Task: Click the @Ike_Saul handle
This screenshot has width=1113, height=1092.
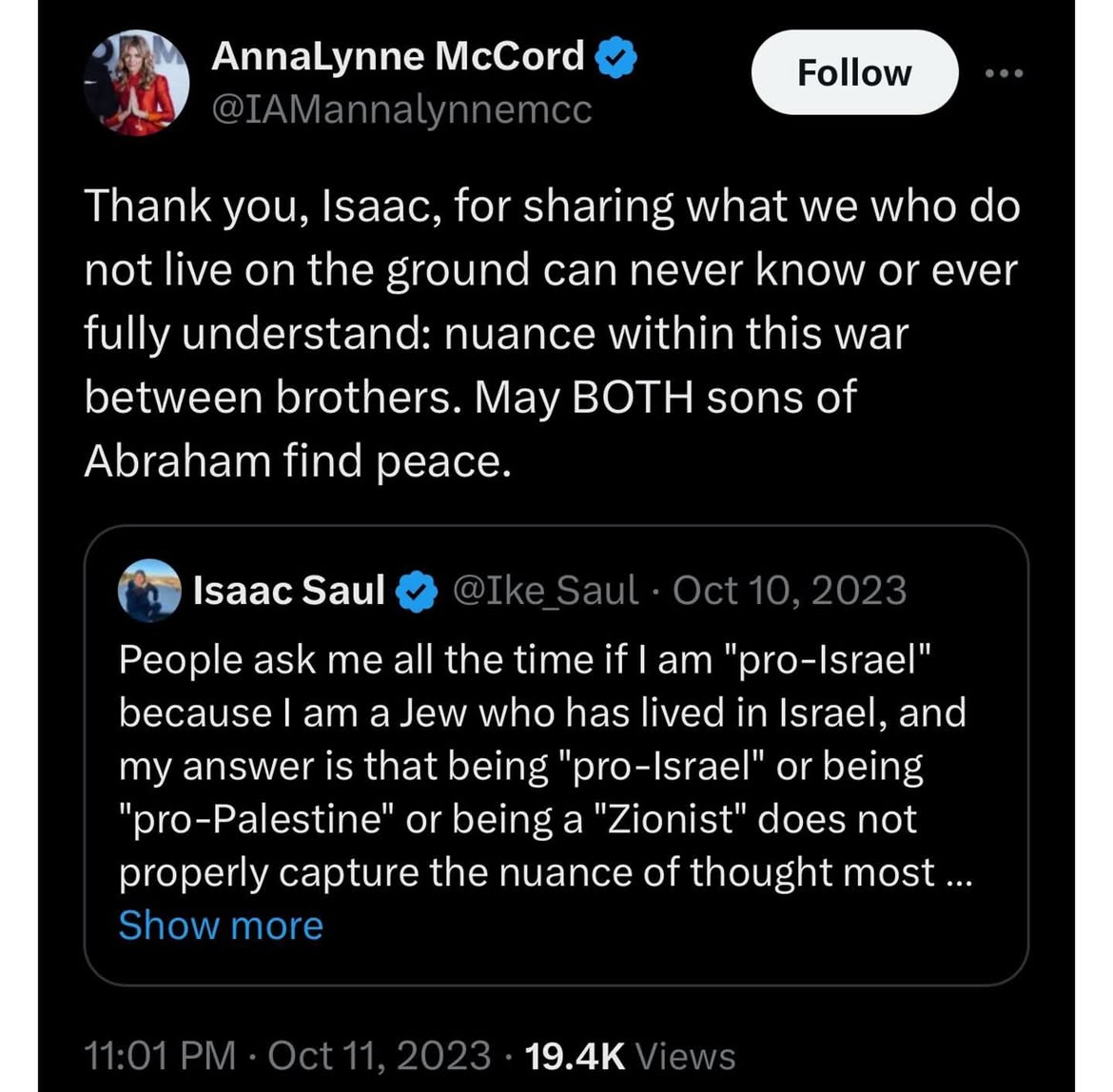Action: [546, 591]
